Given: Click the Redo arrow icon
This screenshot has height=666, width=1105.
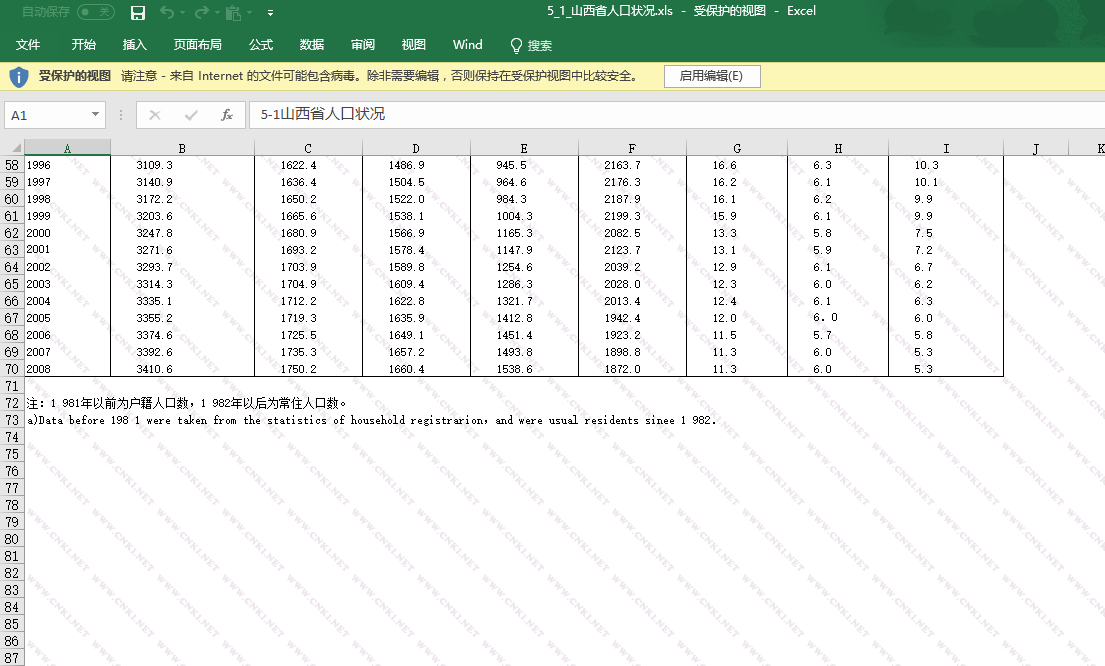Looking at the screenshot, I should [201, 12].
